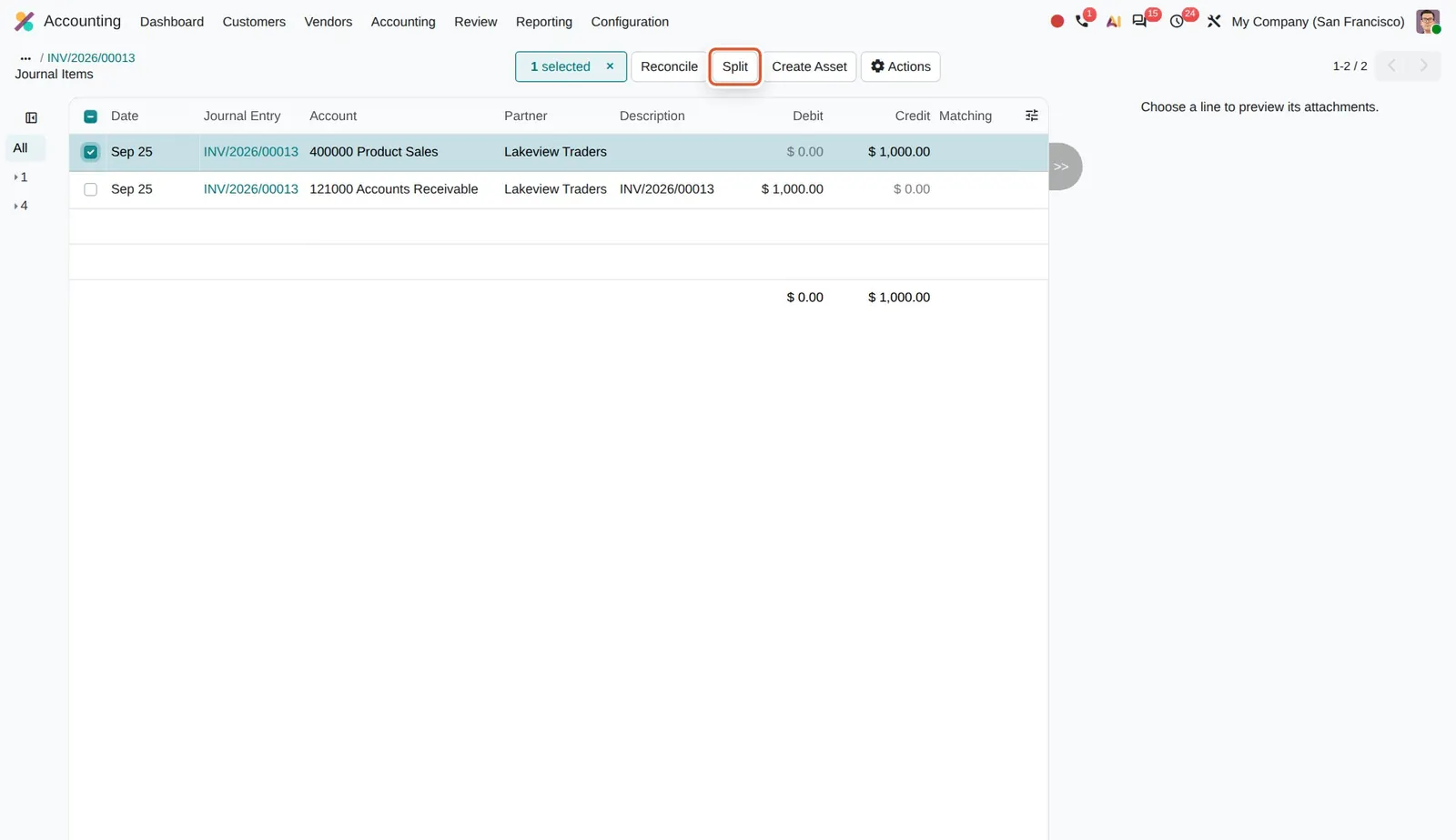Viewport: 1456px width, 840px height.
Task: Open the AI assistant icon
Action: tap(1113, 21)
